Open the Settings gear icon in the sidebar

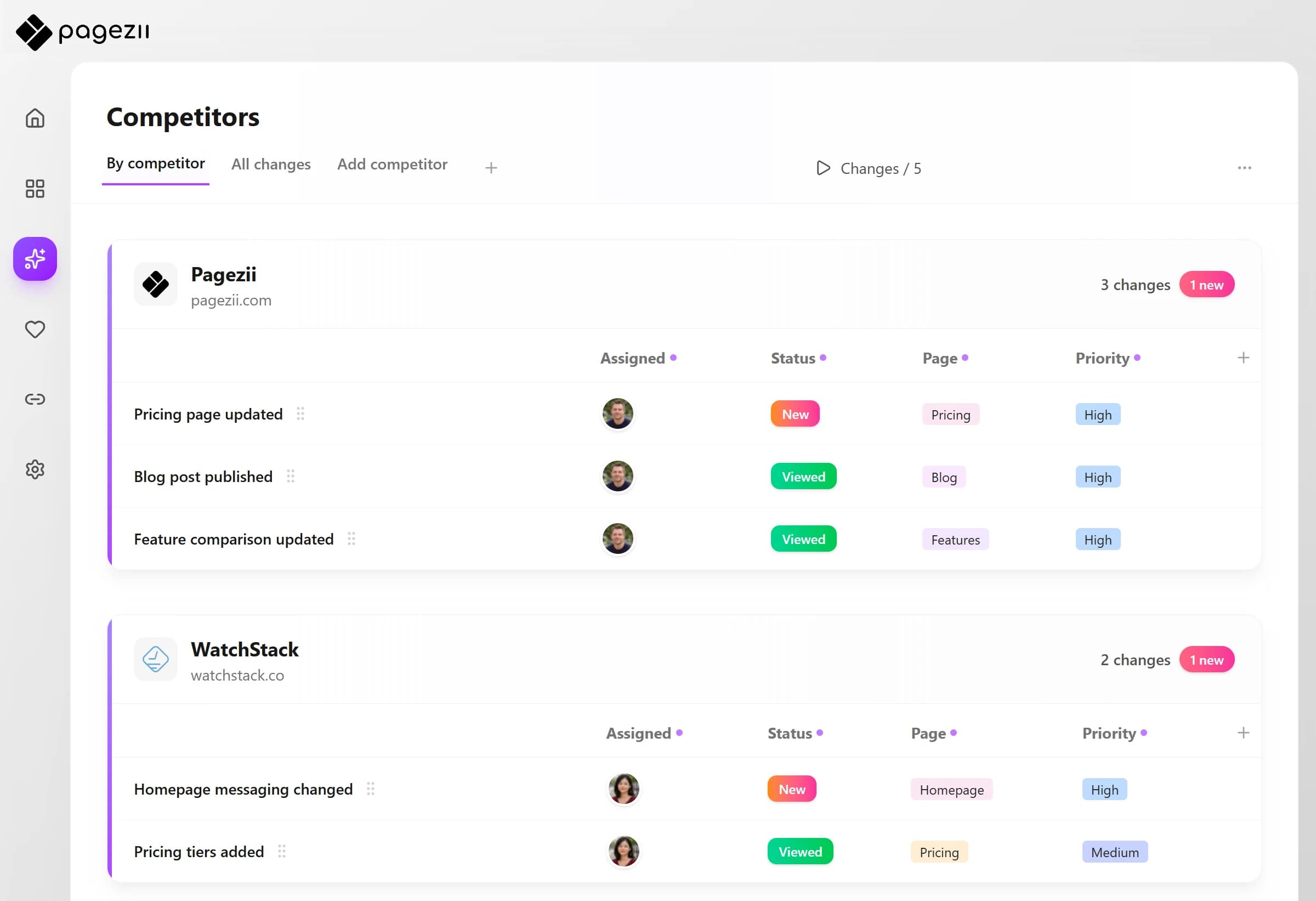tap(35, 469)
